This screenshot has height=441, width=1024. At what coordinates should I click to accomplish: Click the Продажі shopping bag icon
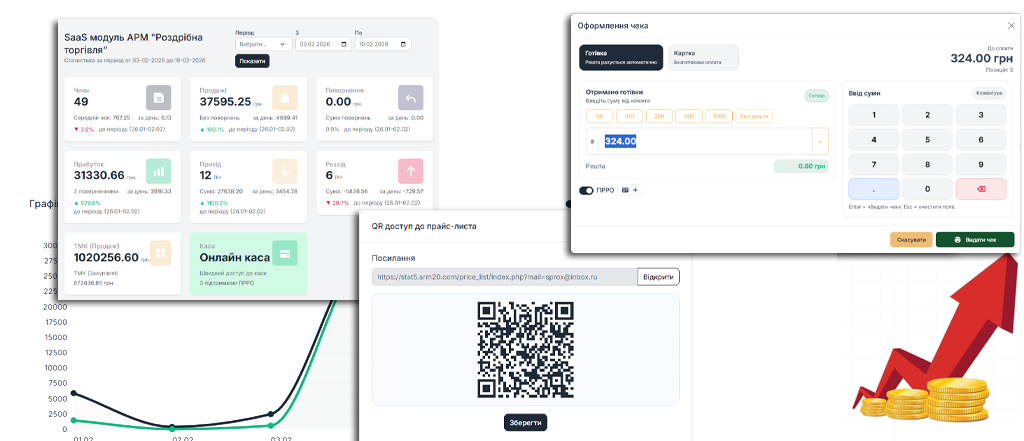point(284,97)
